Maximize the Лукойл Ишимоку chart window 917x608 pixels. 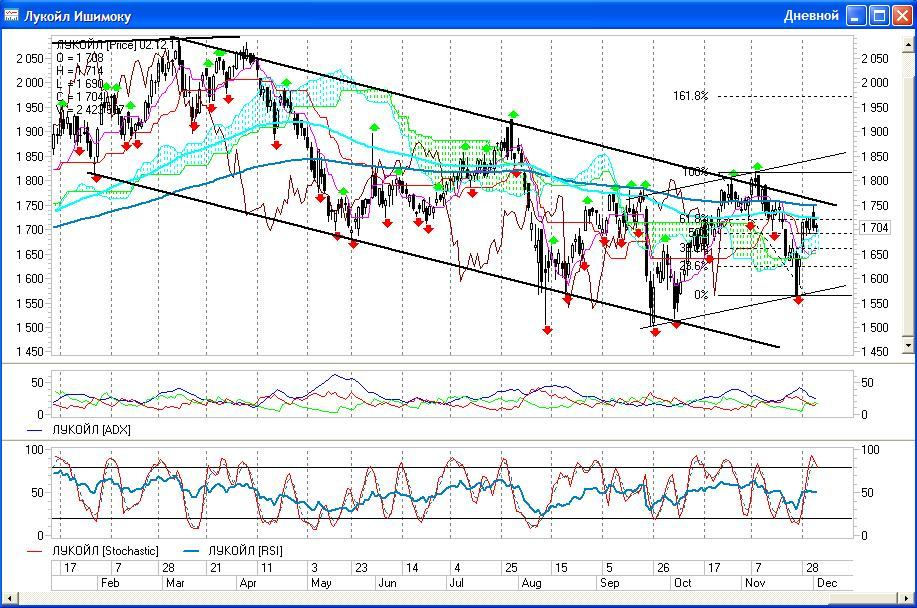point(879,15)
